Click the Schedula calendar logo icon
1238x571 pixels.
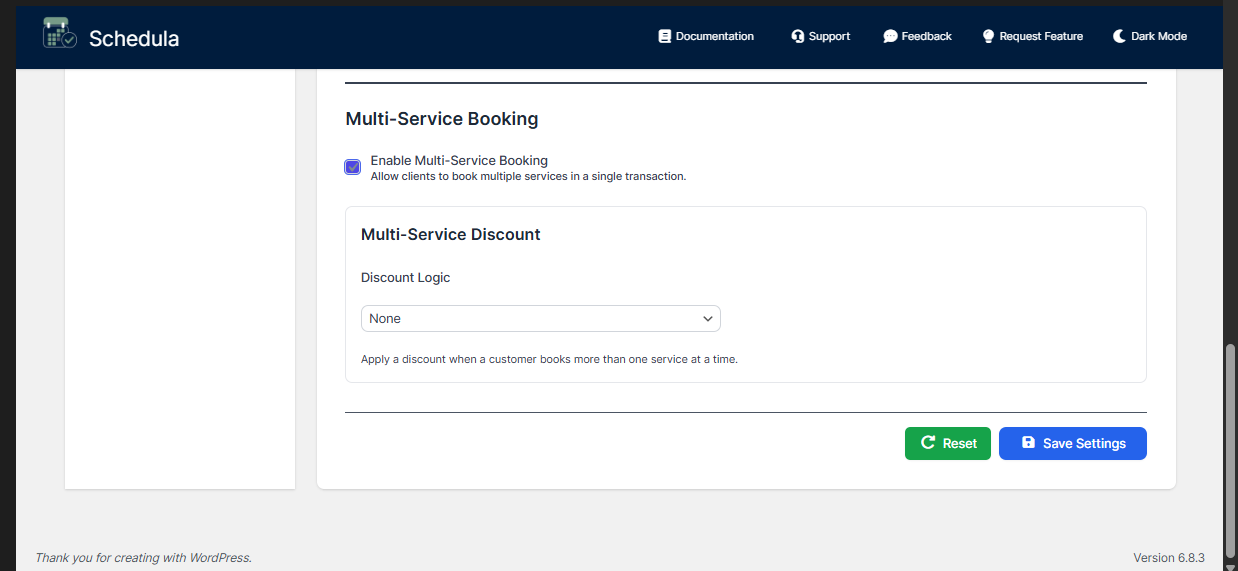point(60,33)
